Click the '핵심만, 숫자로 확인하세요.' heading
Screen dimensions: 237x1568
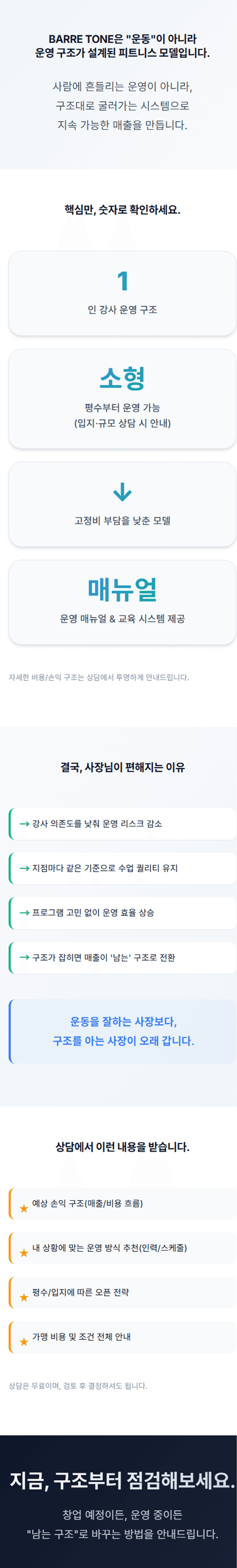tap(122, 210)
